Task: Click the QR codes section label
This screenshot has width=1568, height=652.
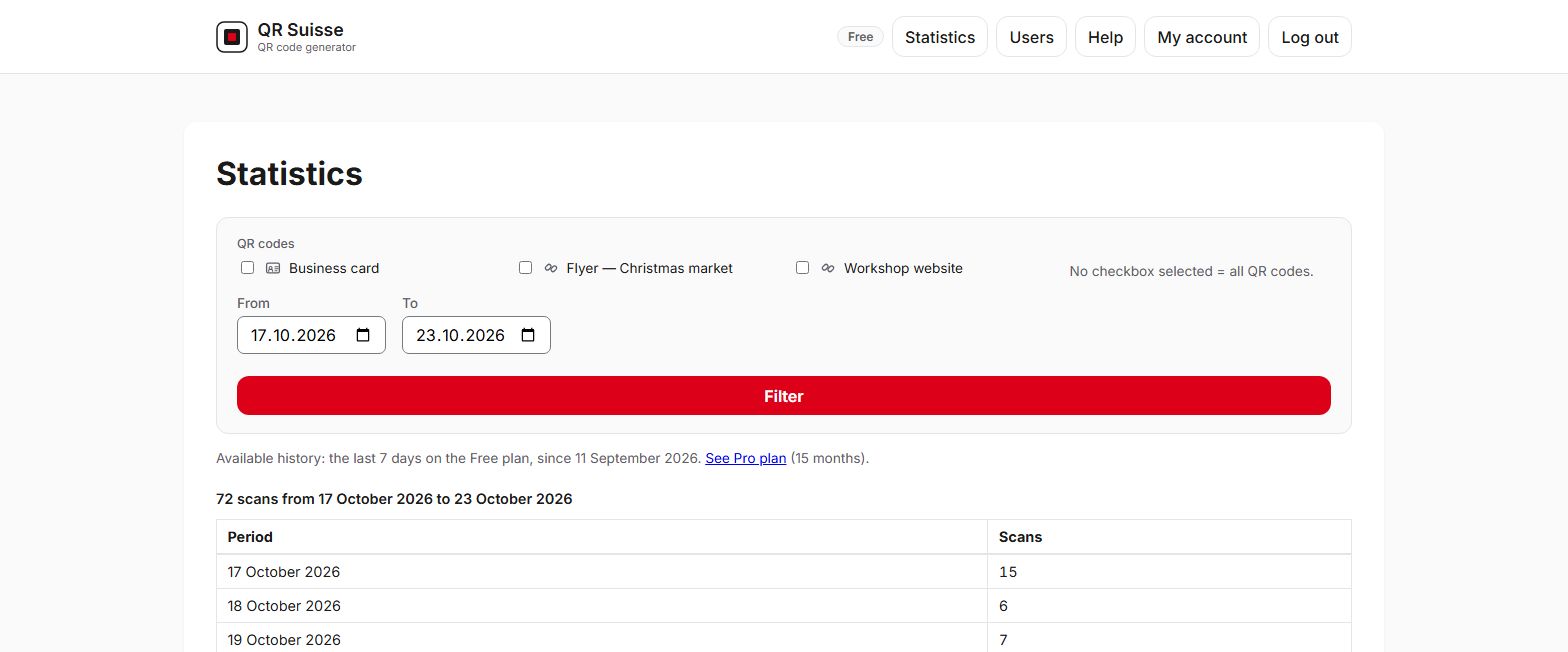Action: coord(266,243)
